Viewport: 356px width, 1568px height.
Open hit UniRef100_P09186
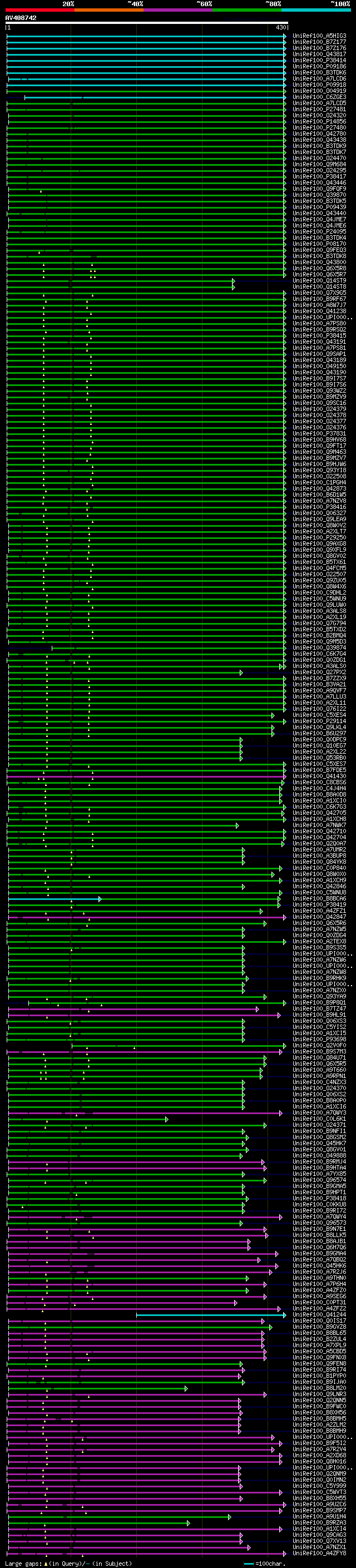pyautogui.click(x=319, y=66)
